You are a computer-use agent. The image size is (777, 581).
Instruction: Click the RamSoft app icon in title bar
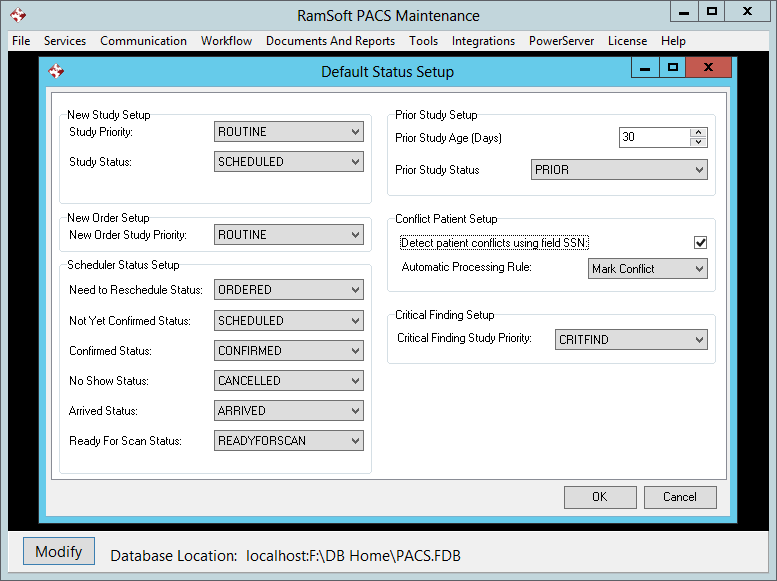(18, 15)
